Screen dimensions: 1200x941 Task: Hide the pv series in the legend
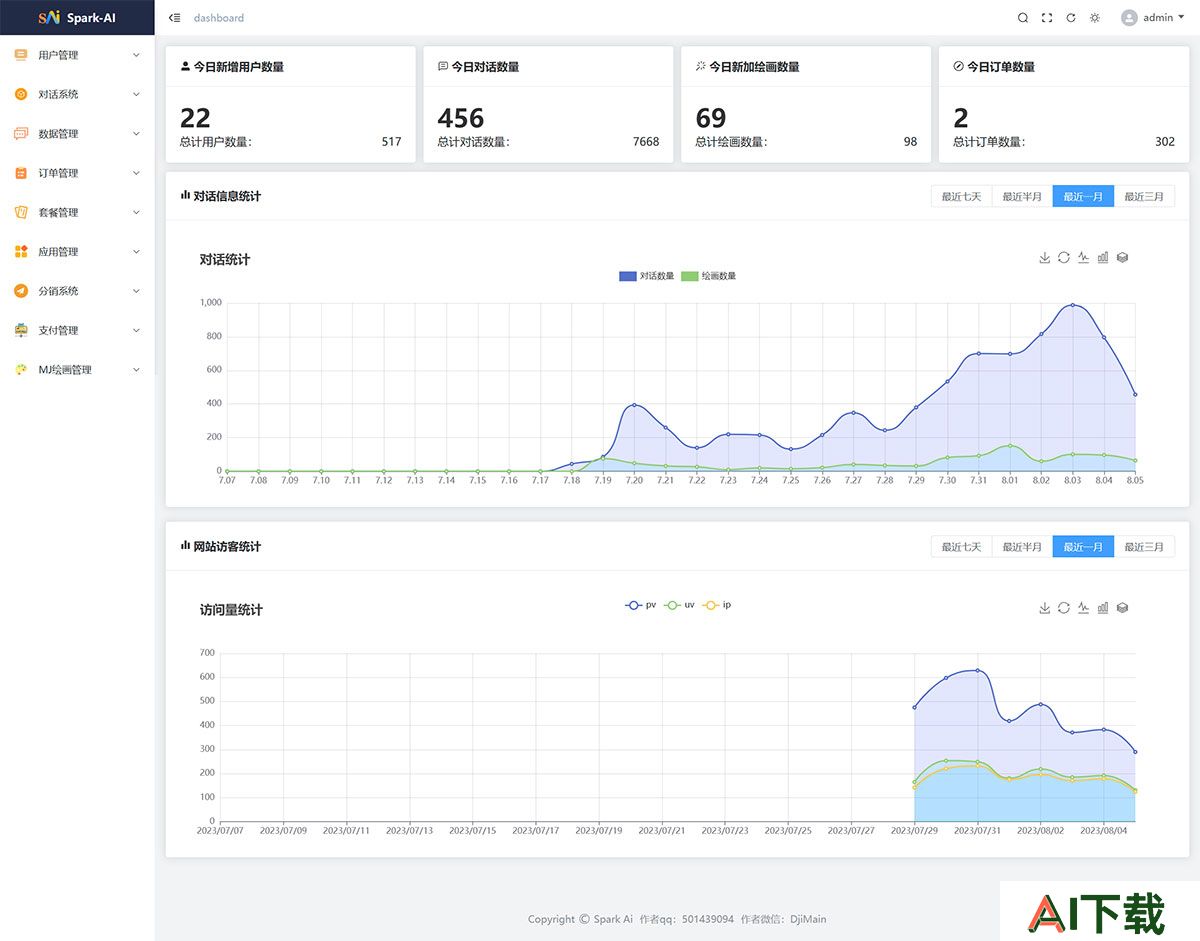(641, 605)
